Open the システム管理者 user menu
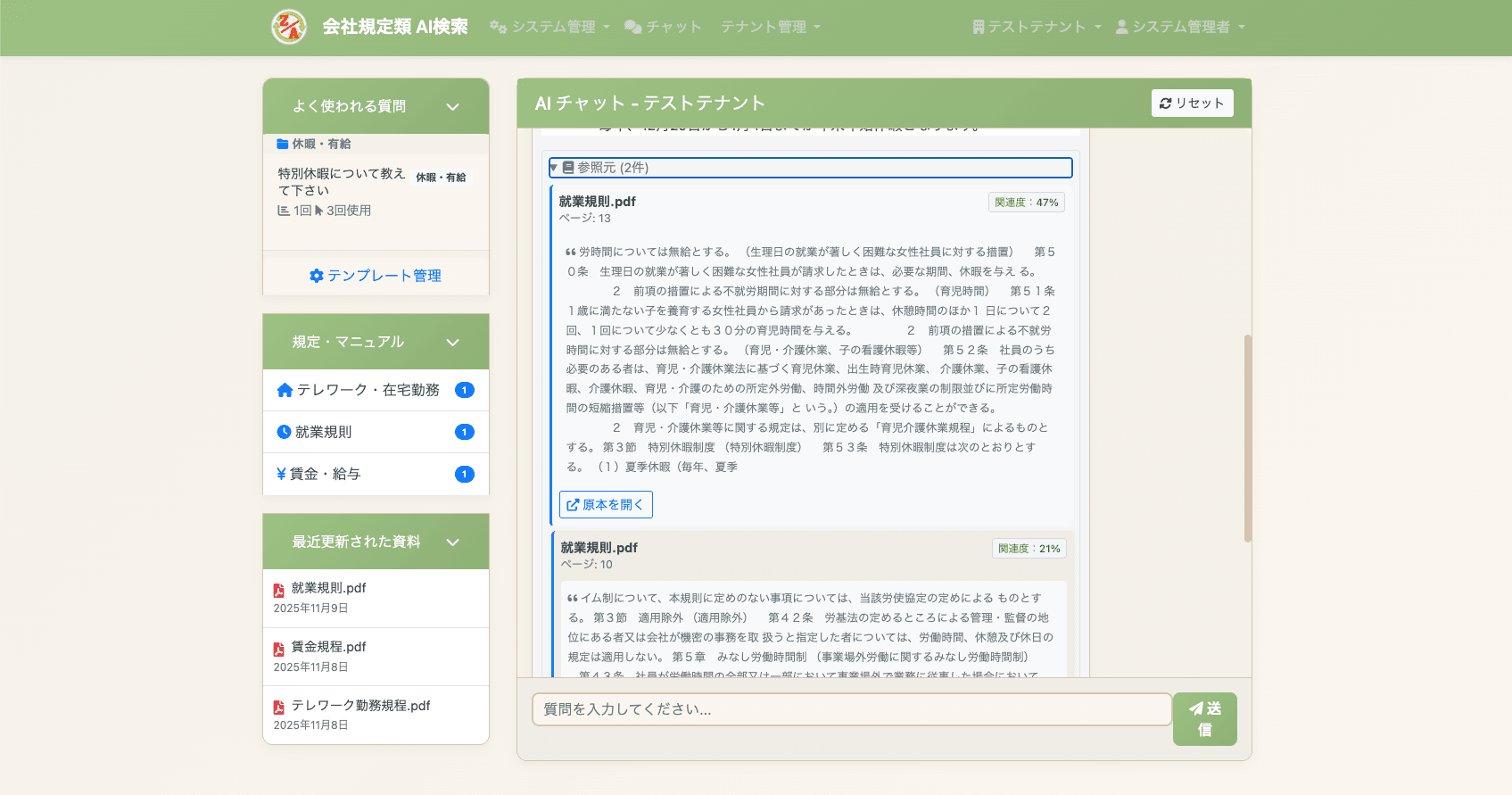Image resolution: width=1512 pixels, height=795 pixels. coord(1180,27)
